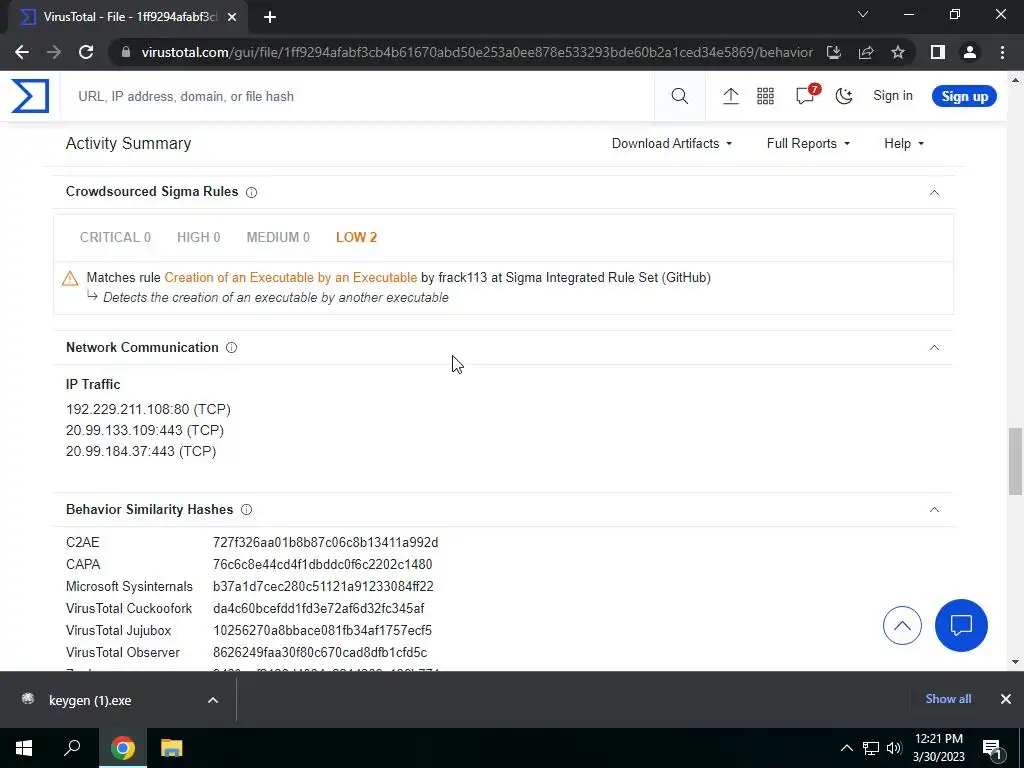Open Help dropdown
This screenshot has height=768, width=1024.
(904, 144)
